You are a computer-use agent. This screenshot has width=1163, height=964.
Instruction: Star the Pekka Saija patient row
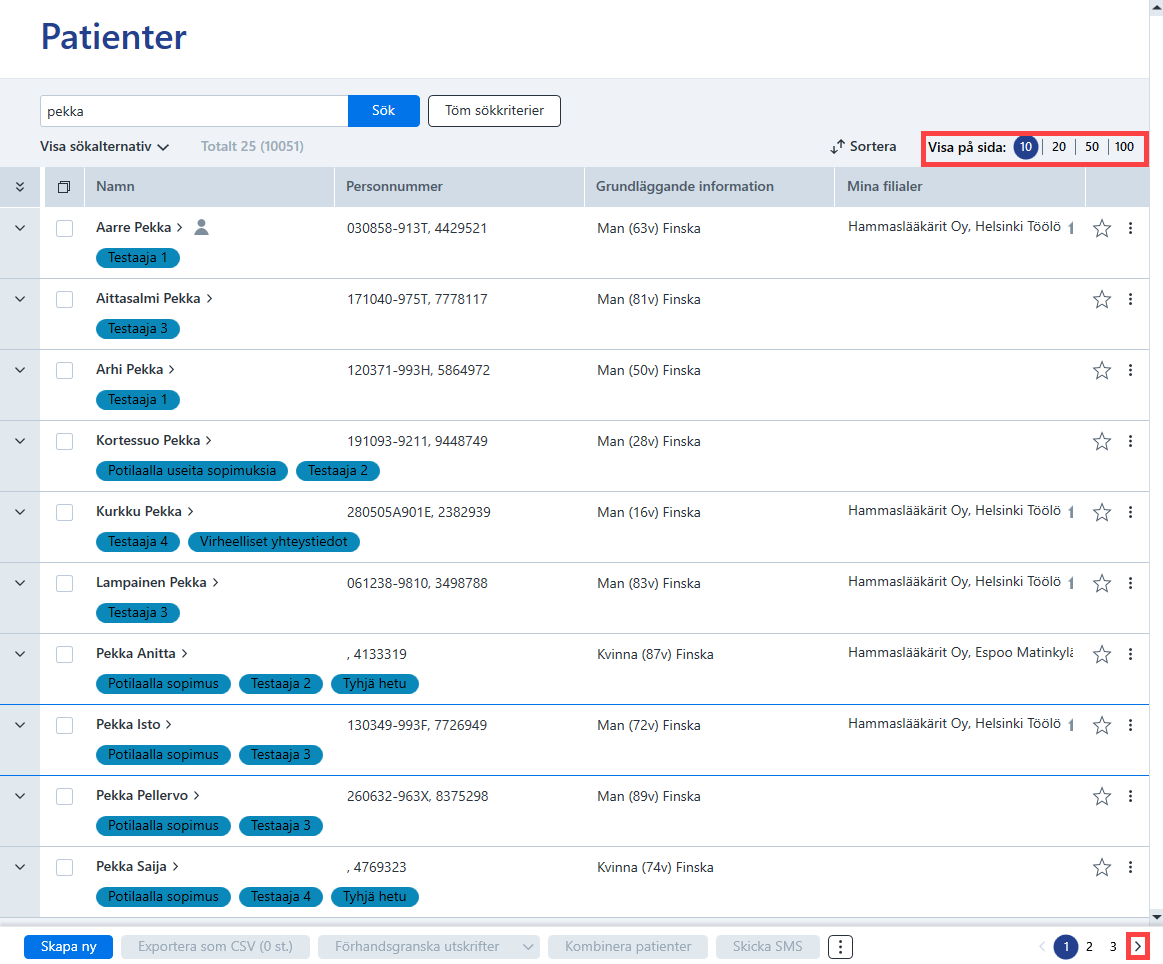coord(1101,867)
